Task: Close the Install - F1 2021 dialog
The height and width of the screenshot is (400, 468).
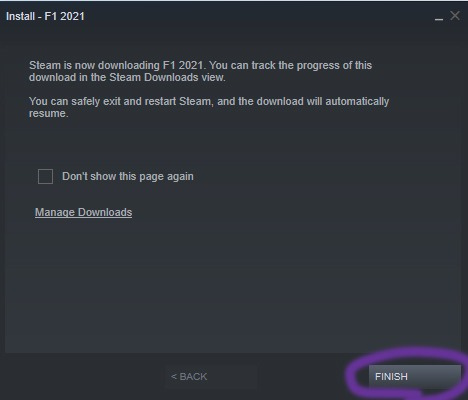Action: (x=455, y=16)
